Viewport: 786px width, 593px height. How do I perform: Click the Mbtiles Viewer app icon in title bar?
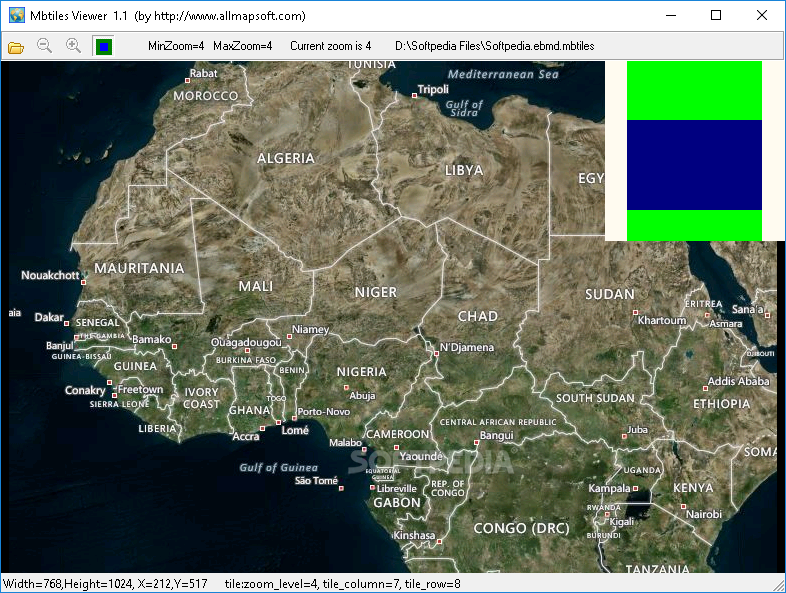coord(17,15)
